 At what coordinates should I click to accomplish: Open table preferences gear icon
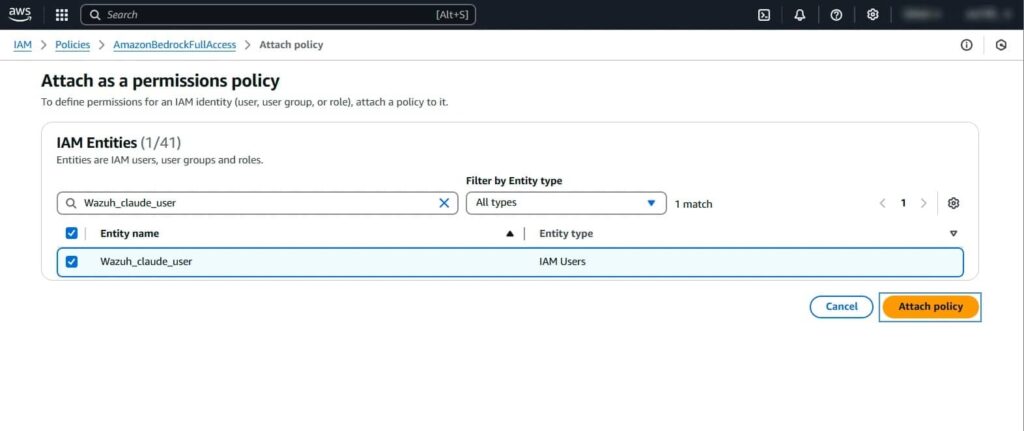pos(953,203)
